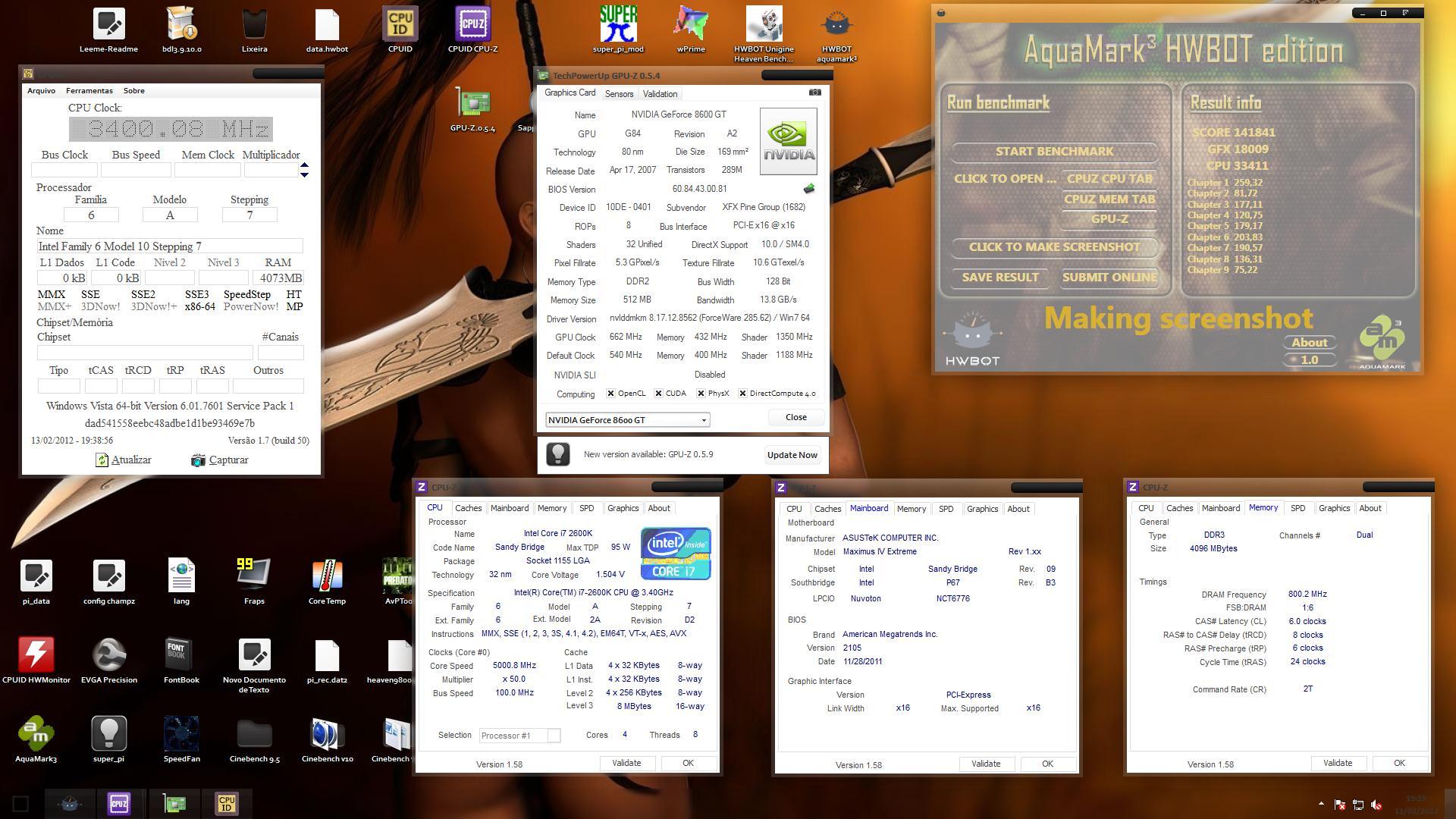Switch to the Sensors tab in GPU-Z

pyautogui.click(x=619, y=94)
